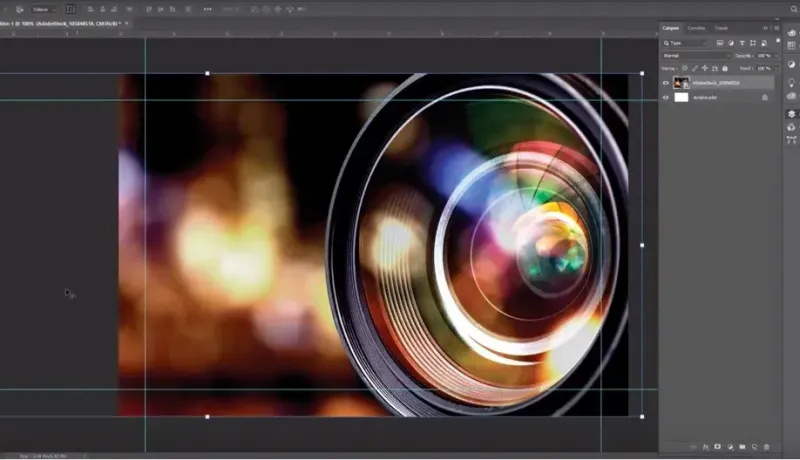Select the AdobeStock document tab
Screen dimensions: 800x460
tap(61, 23)
